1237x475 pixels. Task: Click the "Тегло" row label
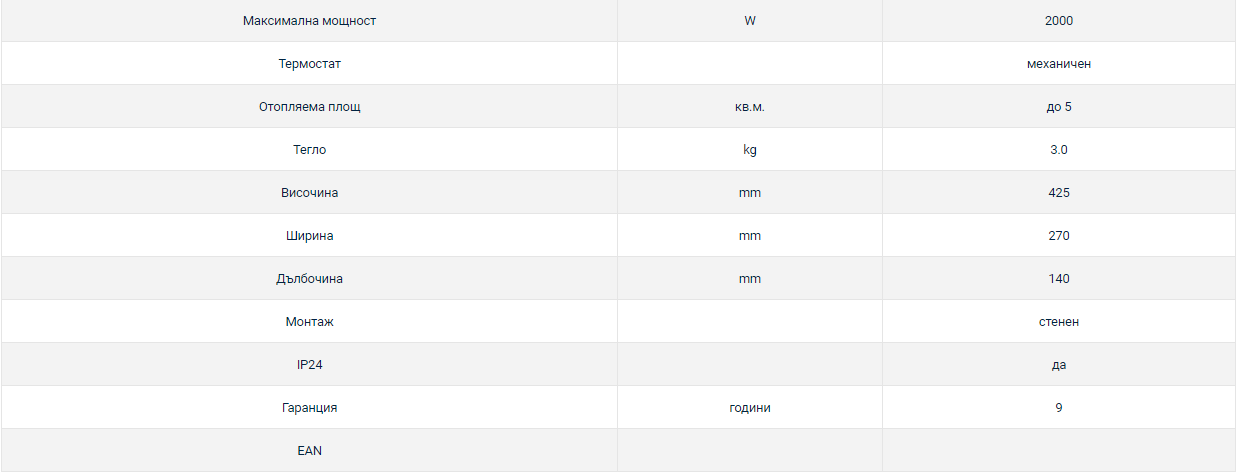click(309, 150)
